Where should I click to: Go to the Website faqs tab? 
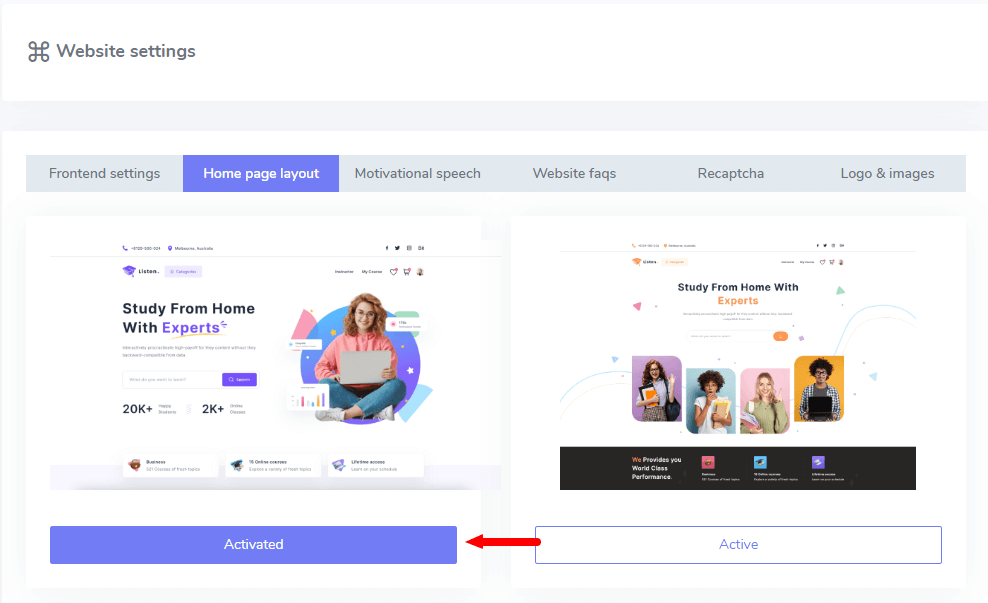(574, 173)
